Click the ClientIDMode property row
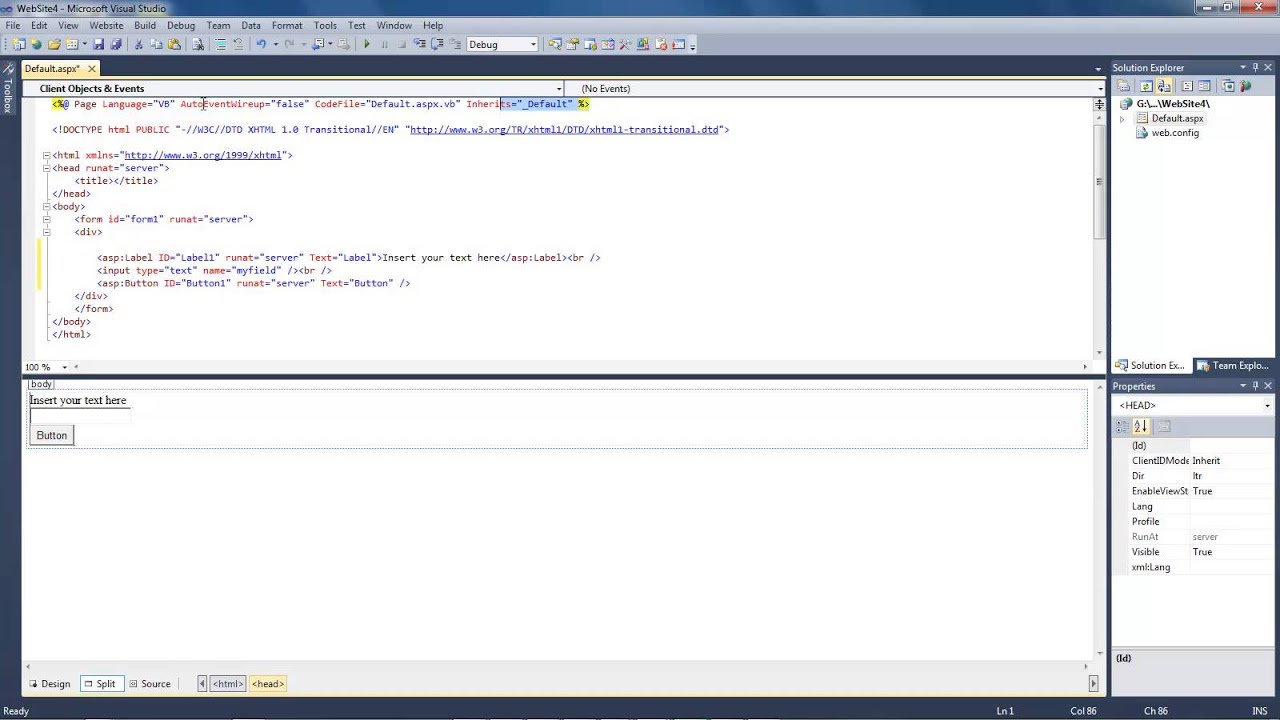 tap(1194, 461)
